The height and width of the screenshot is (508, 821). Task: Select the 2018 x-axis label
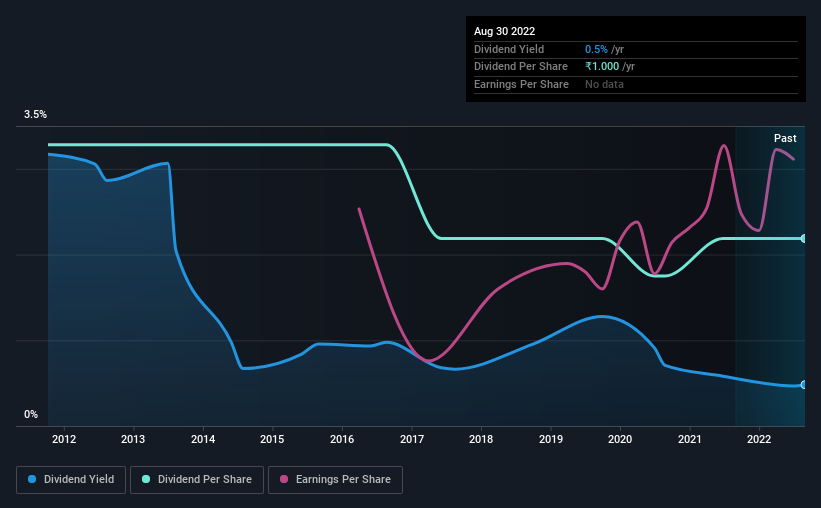click(481, 439)
